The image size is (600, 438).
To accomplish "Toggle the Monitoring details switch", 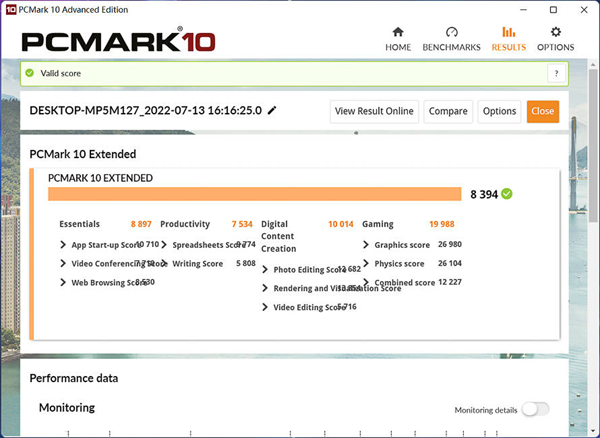I will click(x=535, y=409).
